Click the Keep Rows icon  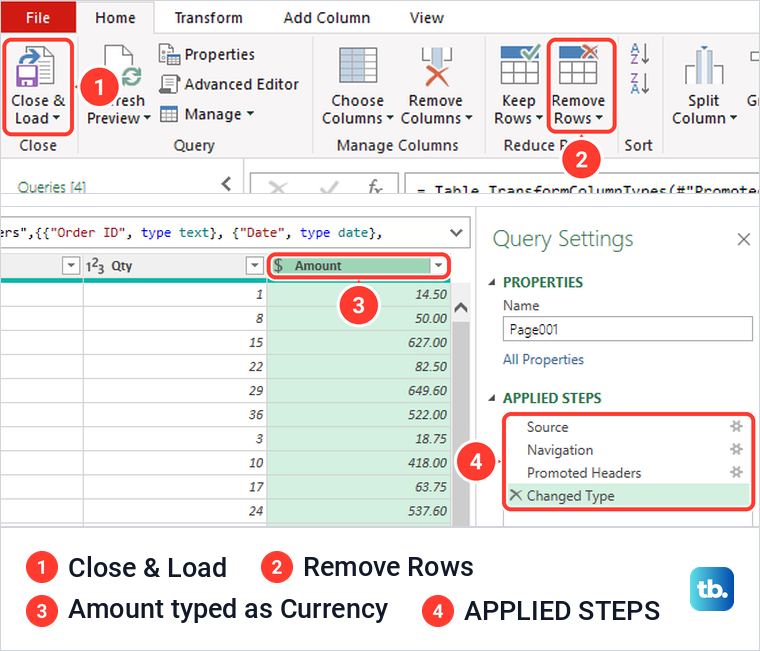point(520,64)
